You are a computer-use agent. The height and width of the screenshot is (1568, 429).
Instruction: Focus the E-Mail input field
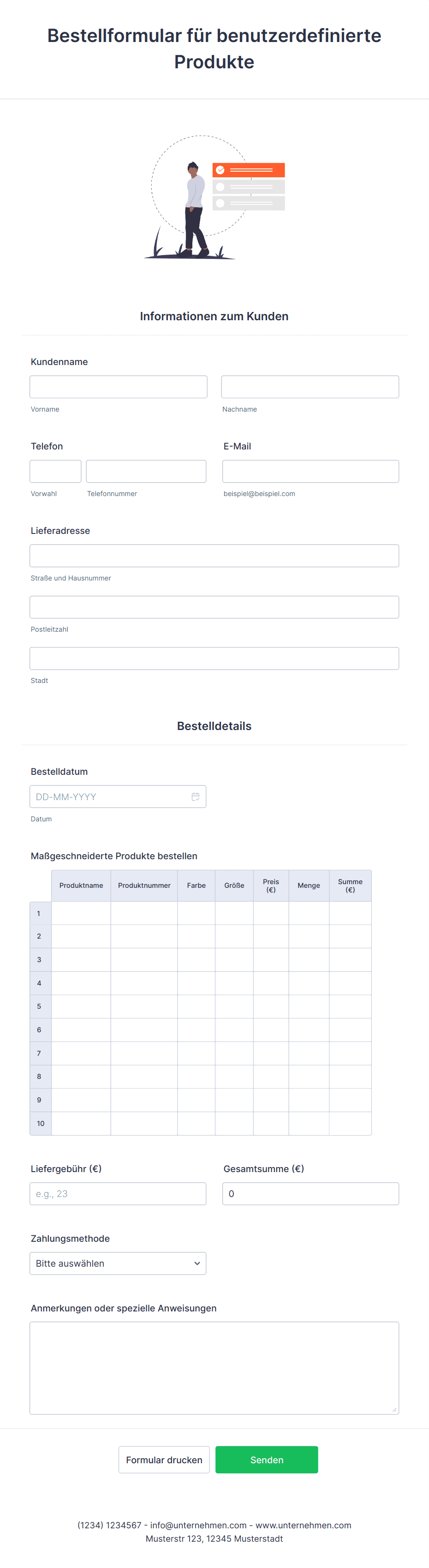(x=310, y=471)
